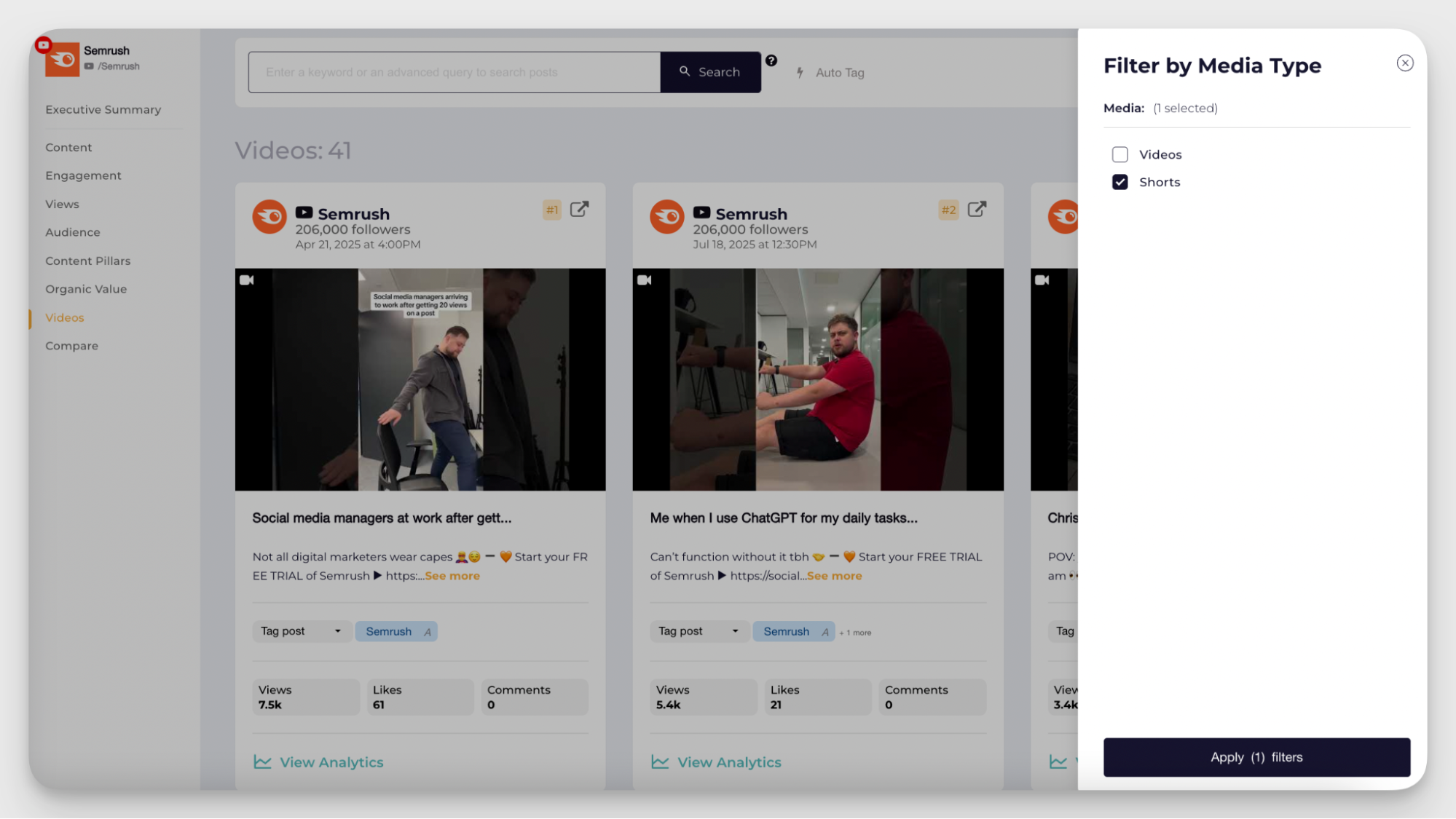Viewport: 1456px width, 819px height.
Task: Click YouTube icon beside second post's Semrush name
Action: click(701, 213)
